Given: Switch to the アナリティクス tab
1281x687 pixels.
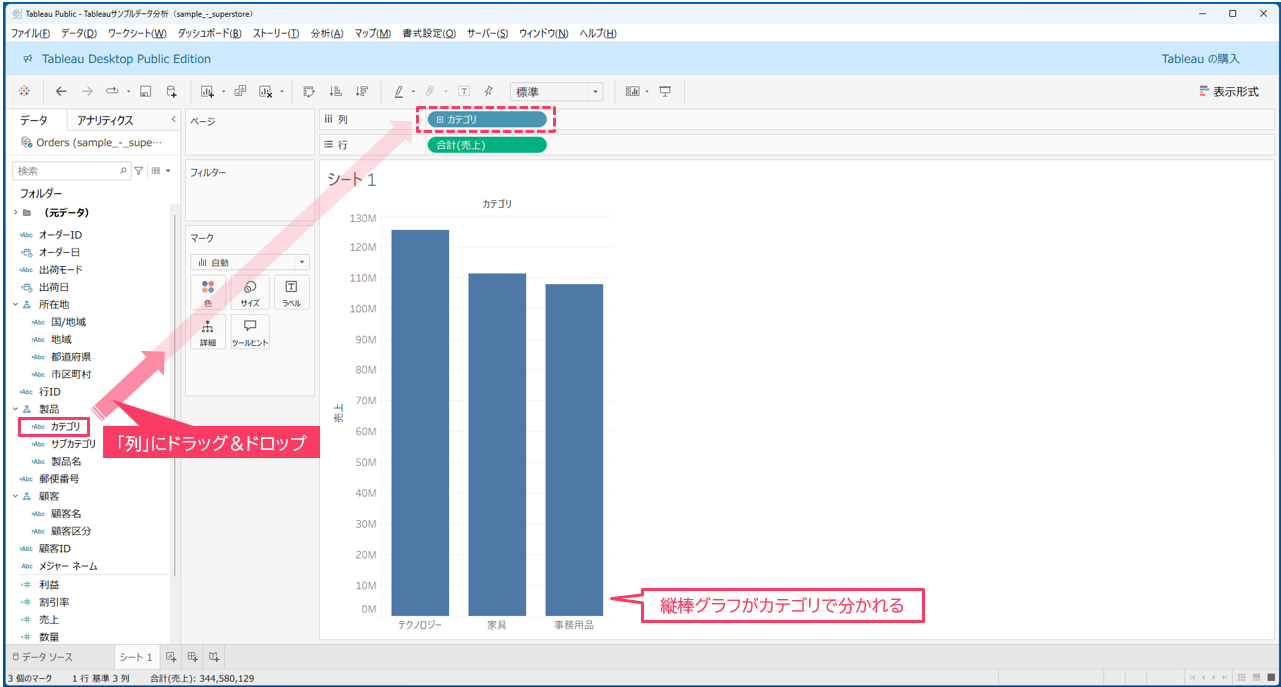Looking at the screenshot, I should 105,120.
